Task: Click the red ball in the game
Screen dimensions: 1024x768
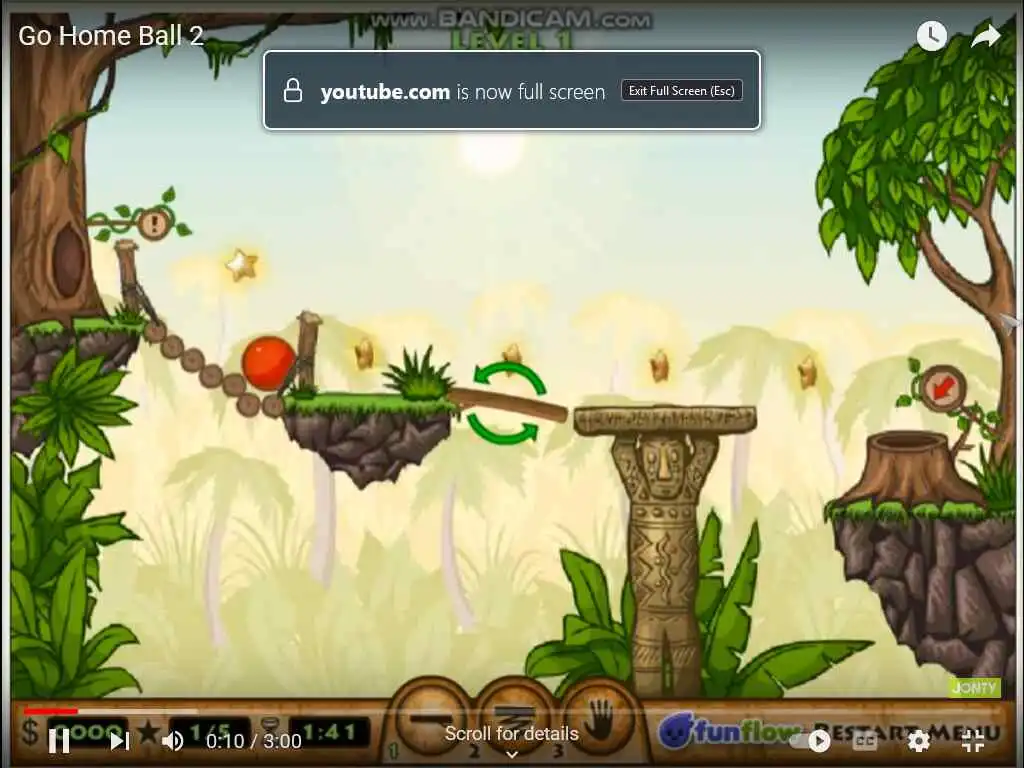Action: coord(268,363)
